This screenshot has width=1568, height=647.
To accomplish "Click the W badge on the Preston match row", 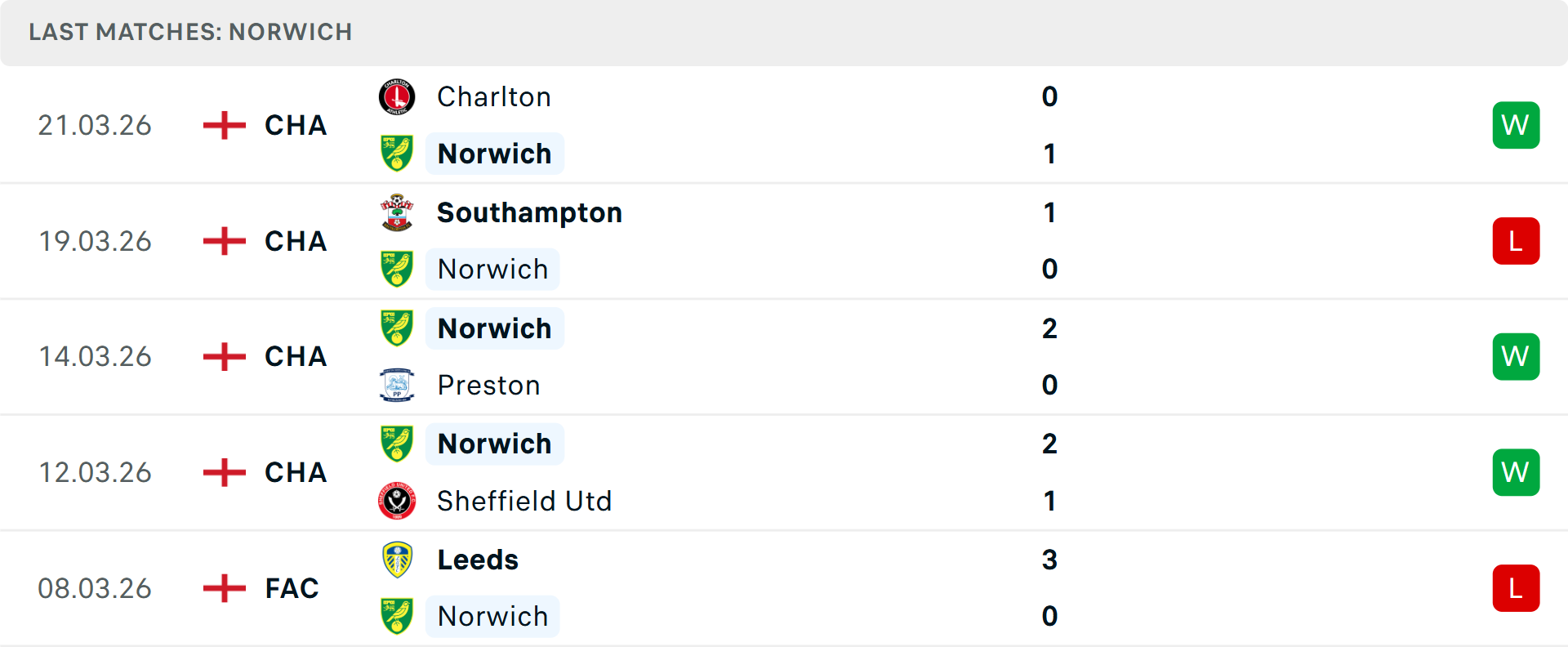I will pos(1516,356).
